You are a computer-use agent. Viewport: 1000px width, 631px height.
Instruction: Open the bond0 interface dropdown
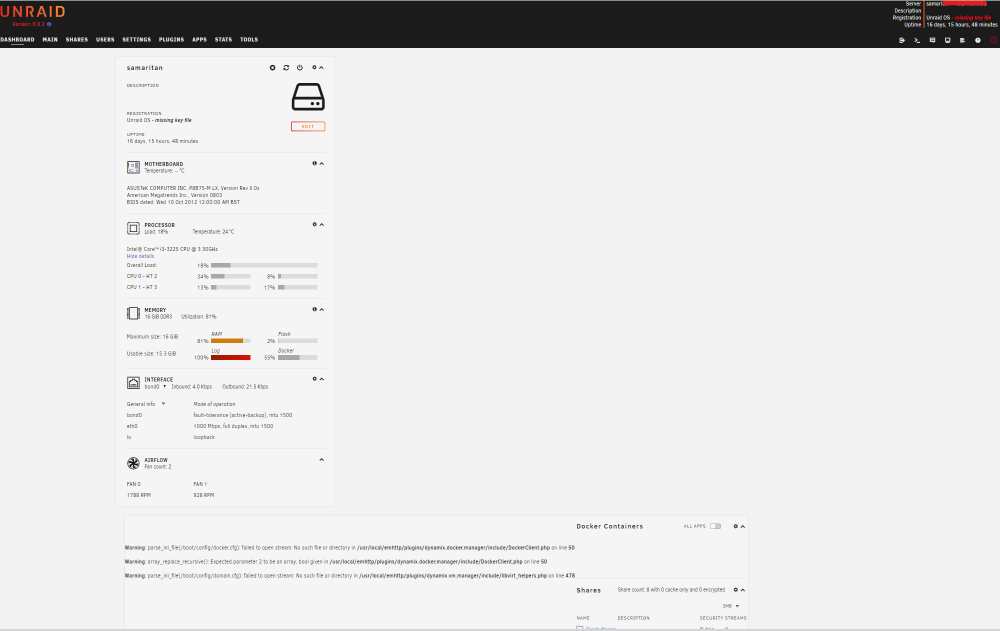pos(155,387)
